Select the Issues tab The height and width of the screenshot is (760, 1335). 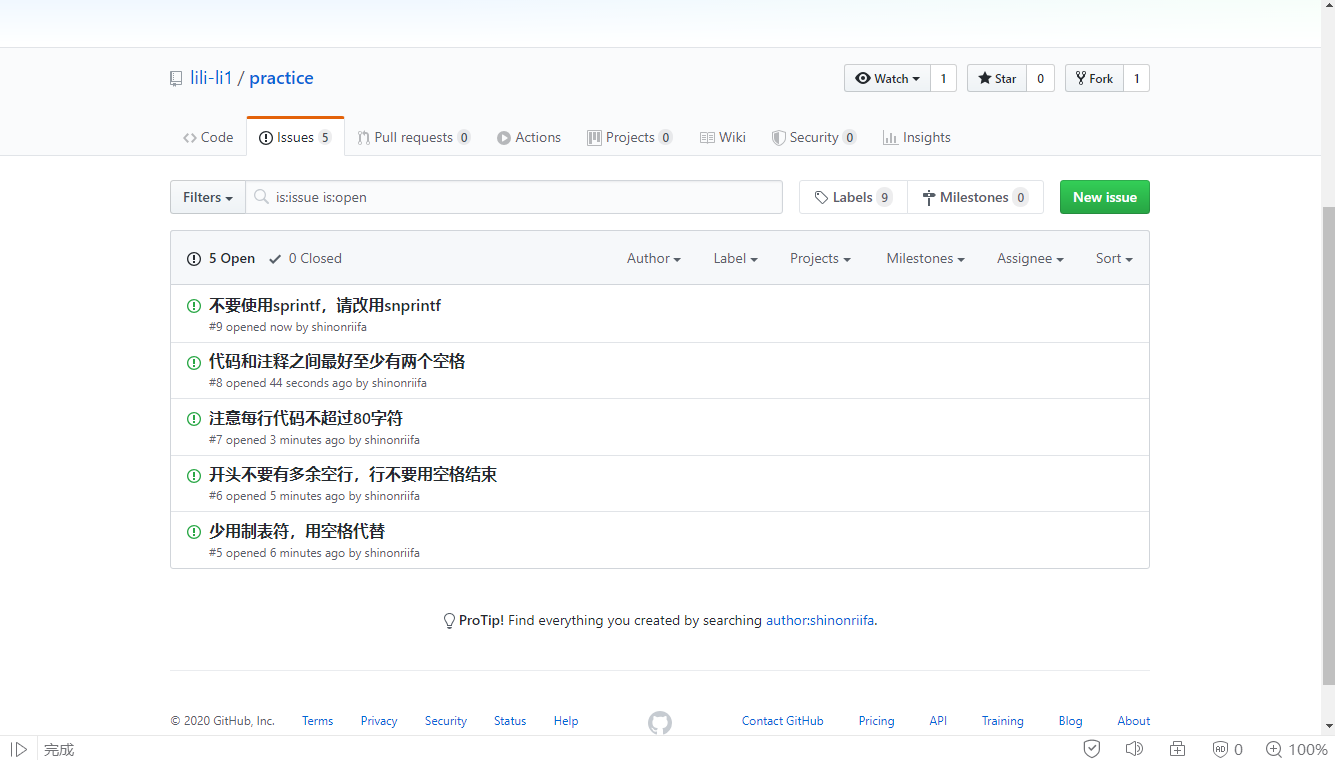click(x=295, y=138)
